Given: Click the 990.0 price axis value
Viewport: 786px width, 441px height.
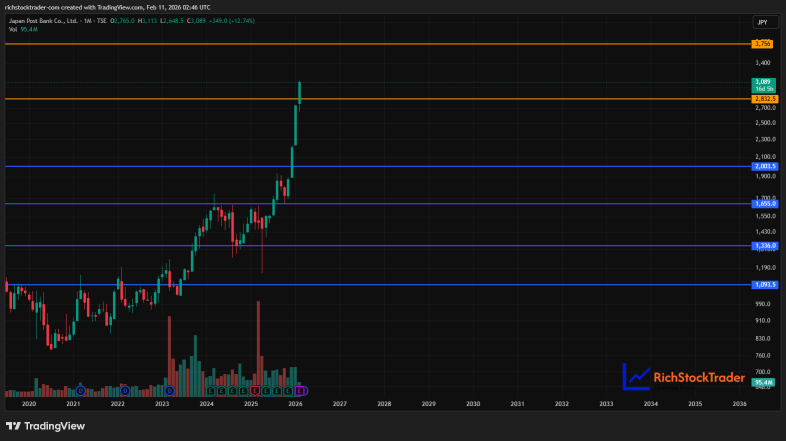Looking at the screenshot, I should (764, 304).
